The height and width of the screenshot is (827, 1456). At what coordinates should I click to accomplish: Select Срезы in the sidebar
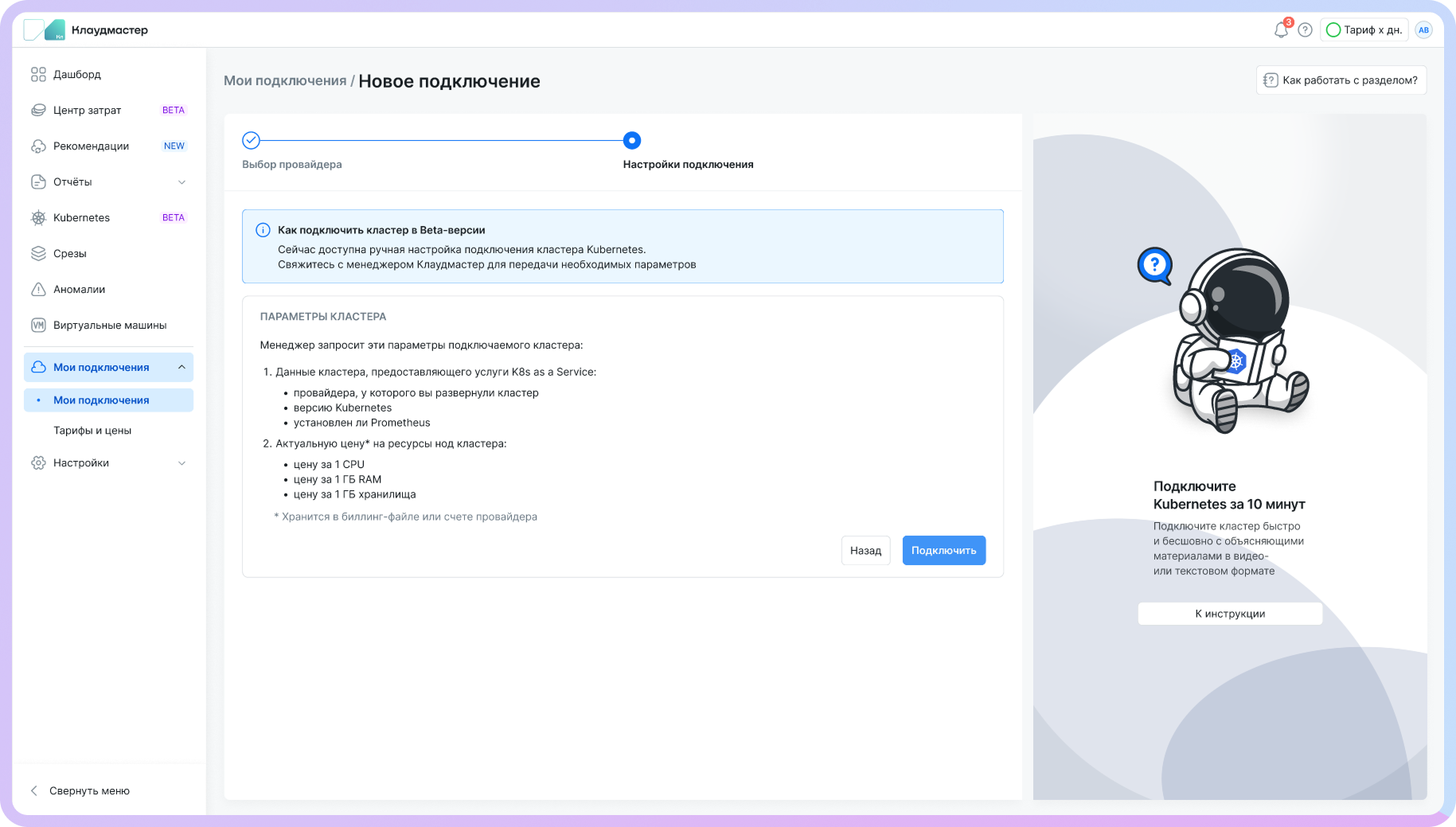coord(70,253)
